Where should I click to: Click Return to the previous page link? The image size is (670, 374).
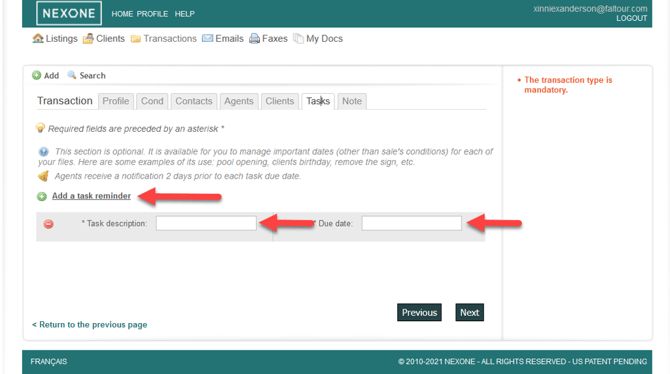[x=90, y=324]
